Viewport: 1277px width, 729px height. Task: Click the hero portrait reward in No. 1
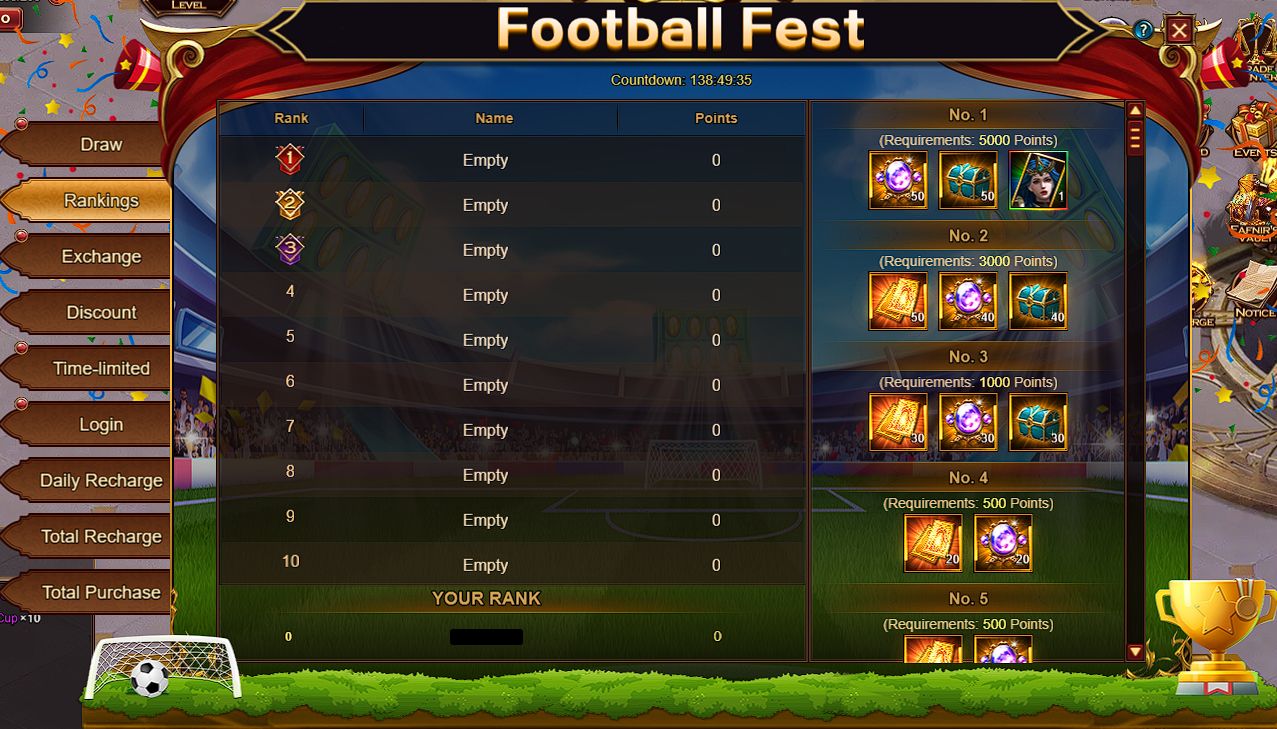click(1038, 180)
